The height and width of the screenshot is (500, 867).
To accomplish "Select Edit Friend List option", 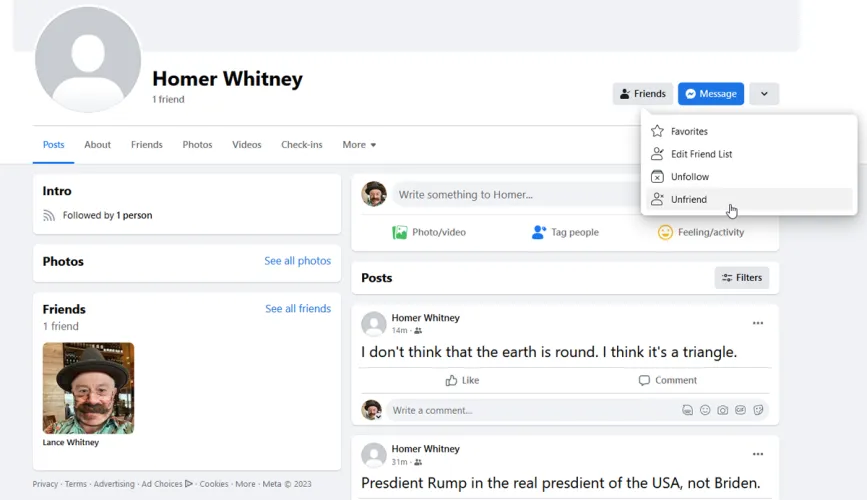I will point(701,154).
